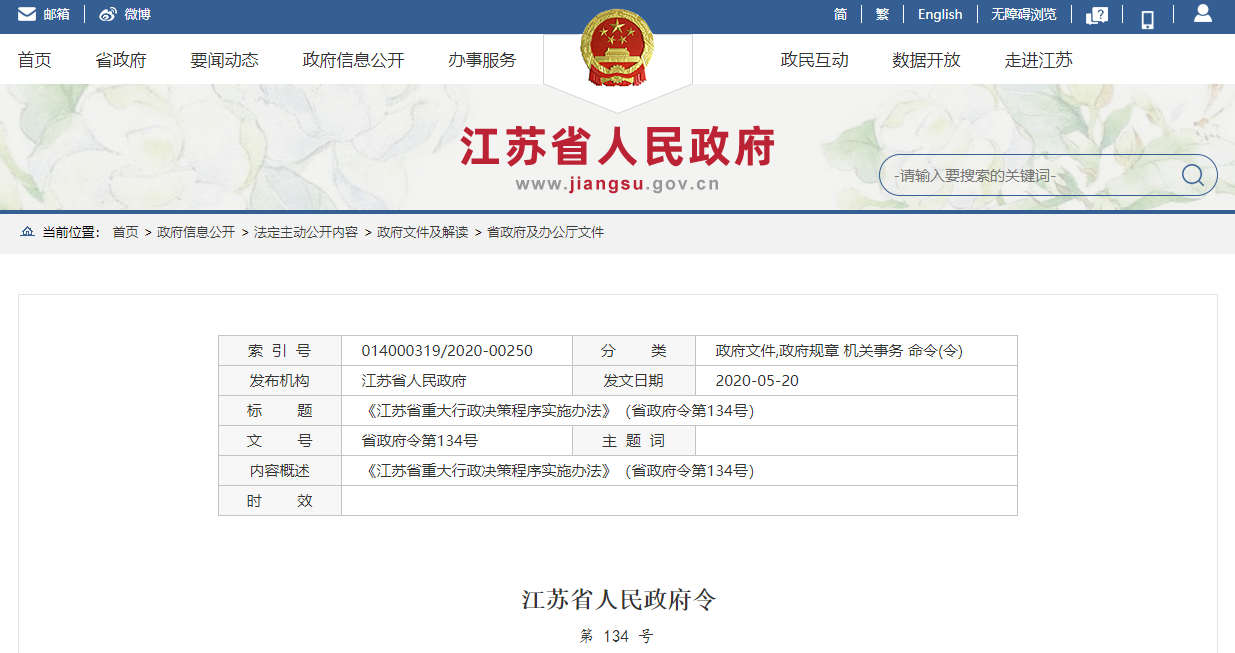
Task: Click the www.jiangsu.gov.cn URL text
Action: (618, 184)
